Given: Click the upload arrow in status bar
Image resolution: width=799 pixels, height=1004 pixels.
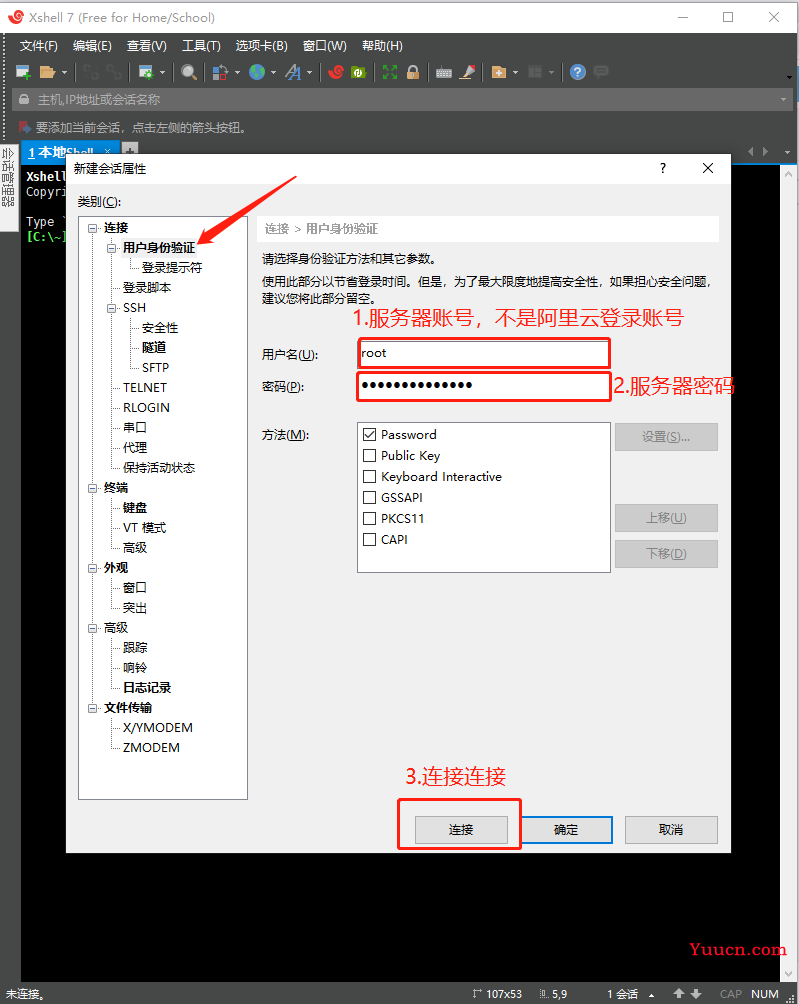Looking at the screenshot, I should 679,994.
